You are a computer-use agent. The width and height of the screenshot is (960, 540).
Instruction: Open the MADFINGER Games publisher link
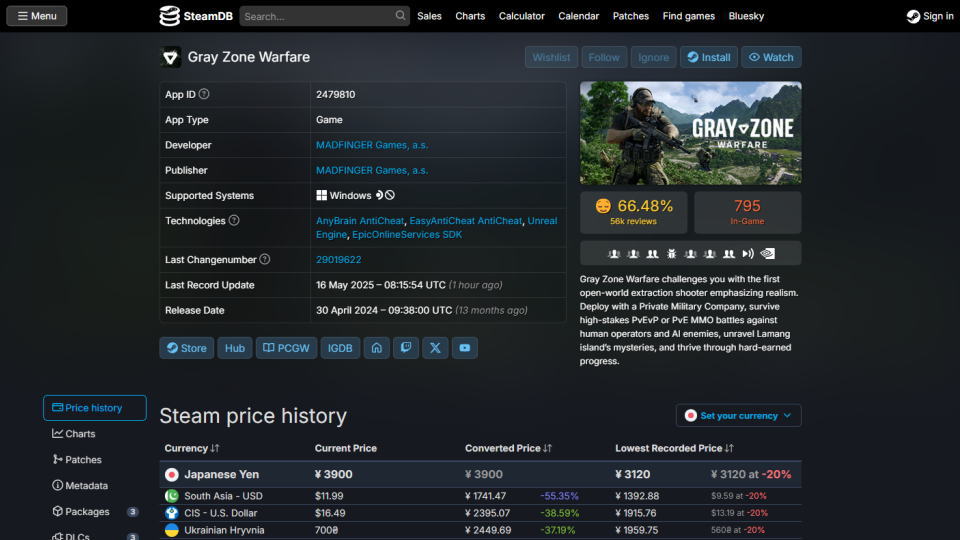(x=372, y=170)
